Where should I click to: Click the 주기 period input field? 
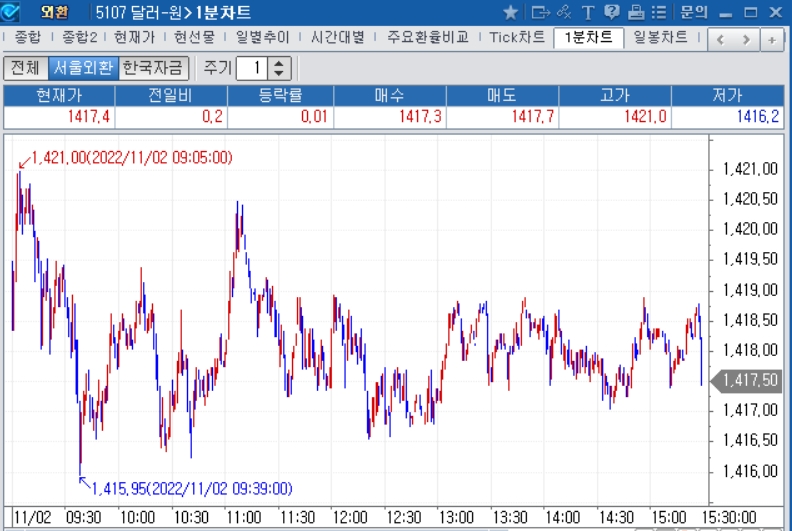pos(252,68)
